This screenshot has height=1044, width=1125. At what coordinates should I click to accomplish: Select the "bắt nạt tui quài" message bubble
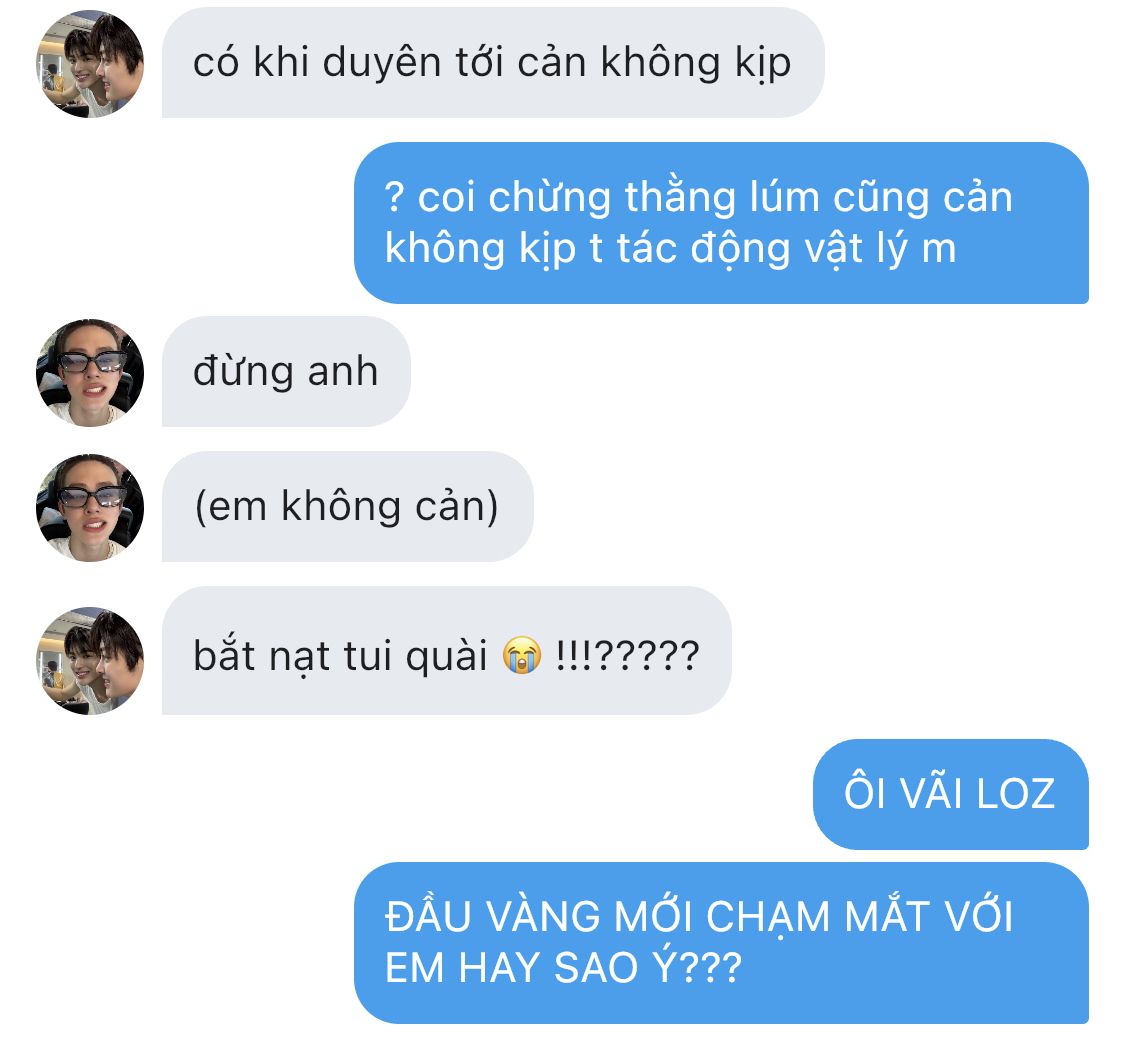(x=446, y=651)
